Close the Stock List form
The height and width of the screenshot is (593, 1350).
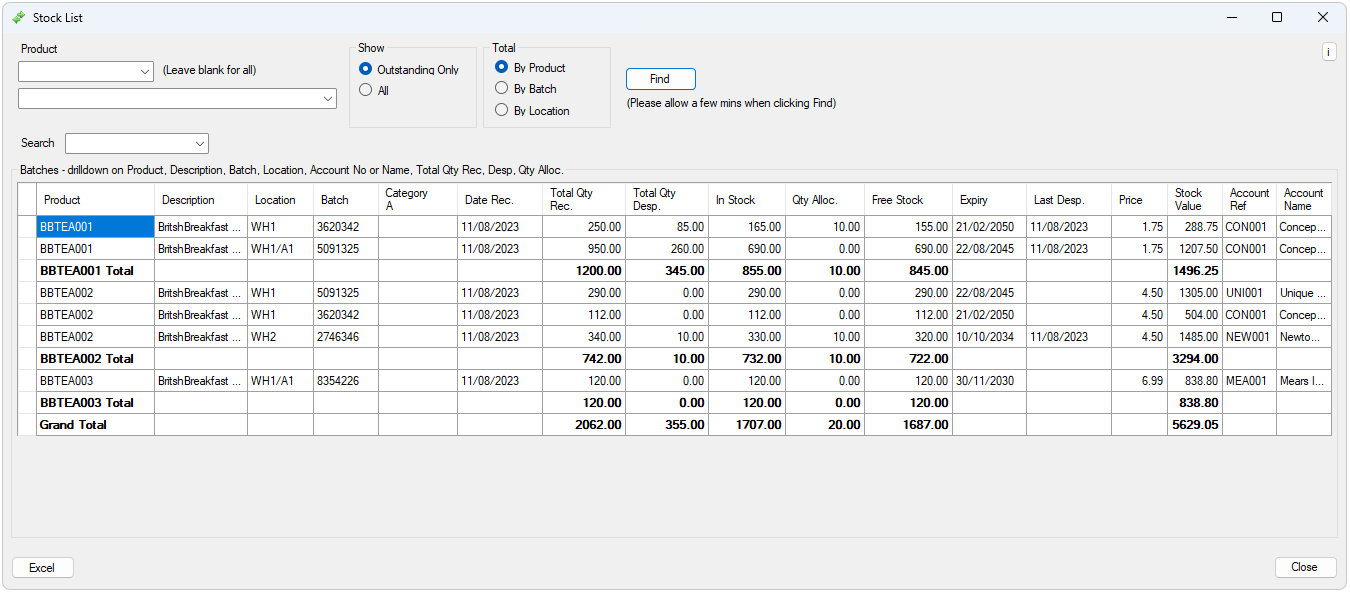(1305, 567)
